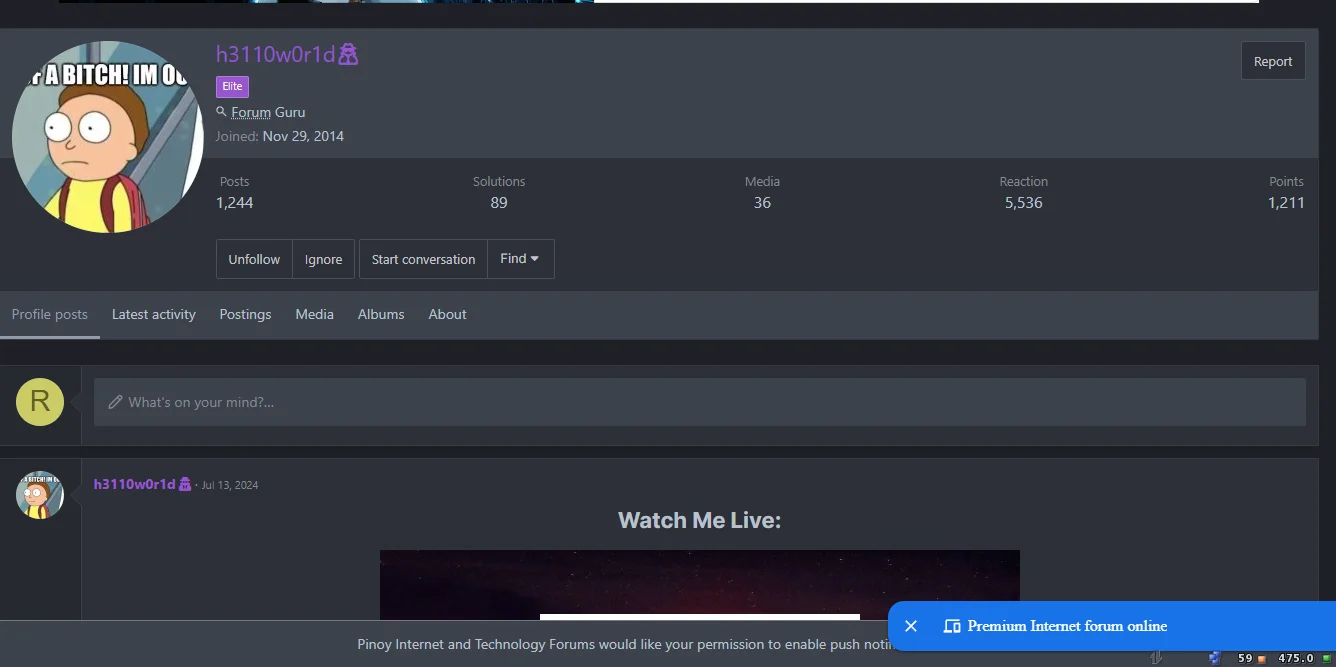Viewport: 1336px width, 667px height.
Task: Click the Jul 13, 2024 post date
Action: coord(230,485)
